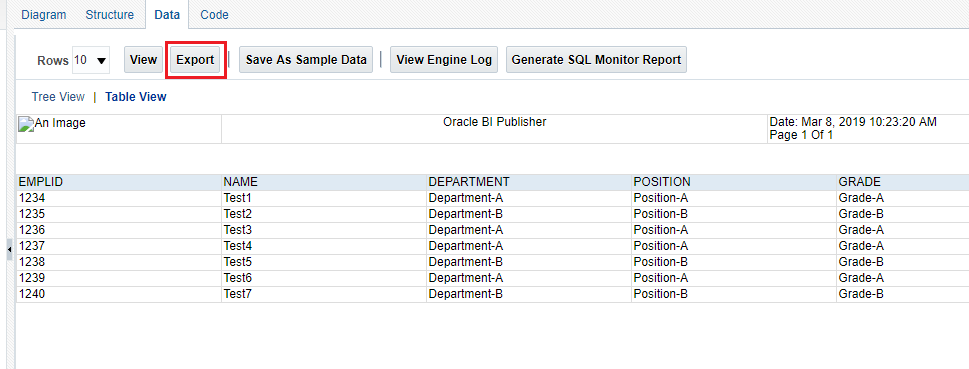Click the broken An Image placeholder
The height and width of the screenshot is (369, 969).
[x=53, y=123]
